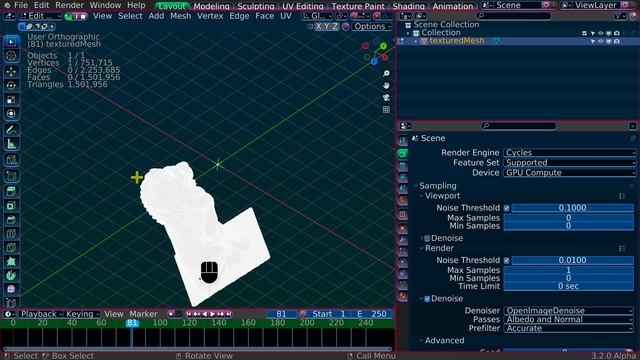Toggle auto keying record button
This screenshot has height=360, width=640.
(x=171, y=314)
